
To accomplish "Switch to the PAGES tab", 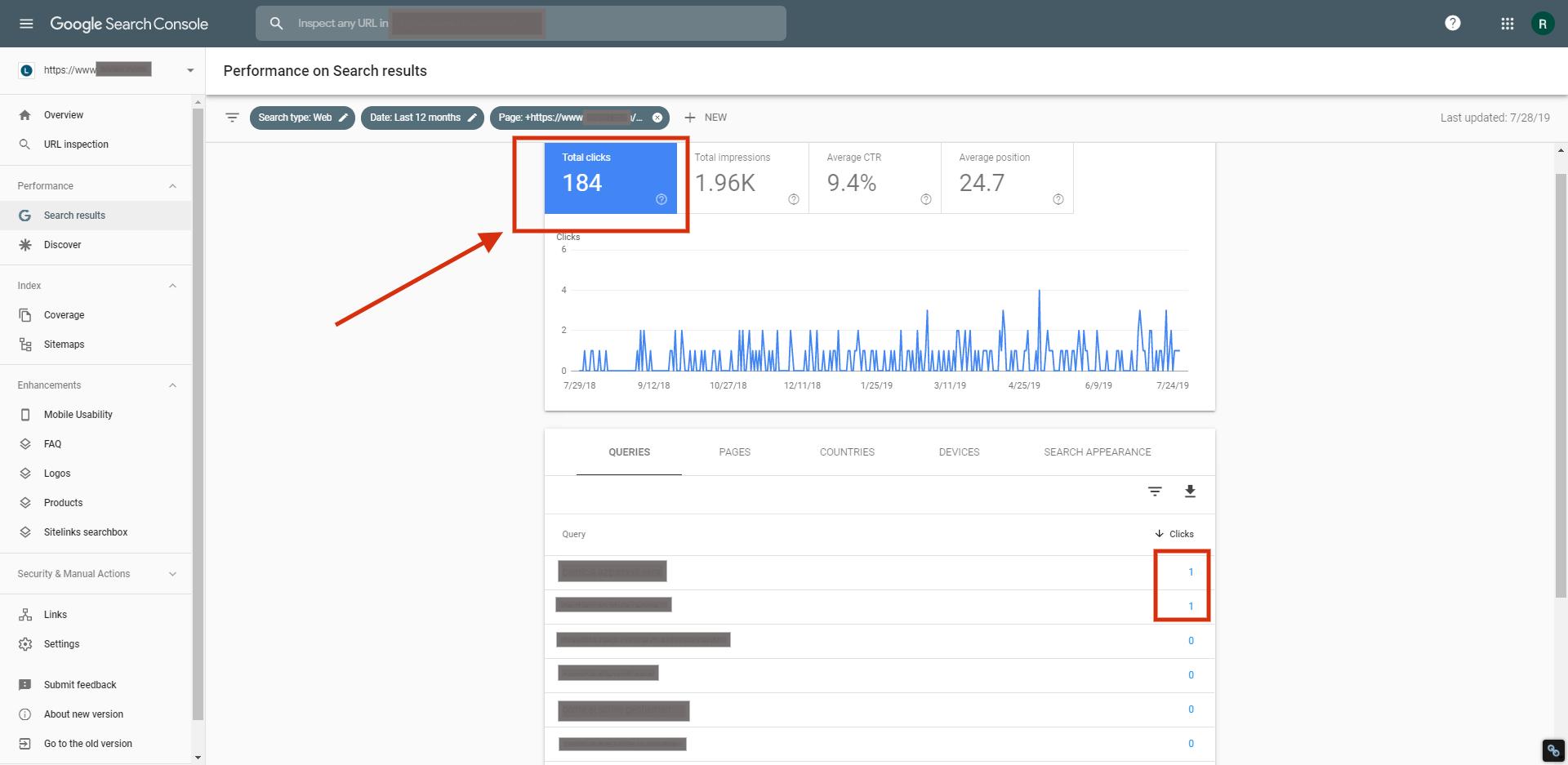I will (x=735, y=452).
